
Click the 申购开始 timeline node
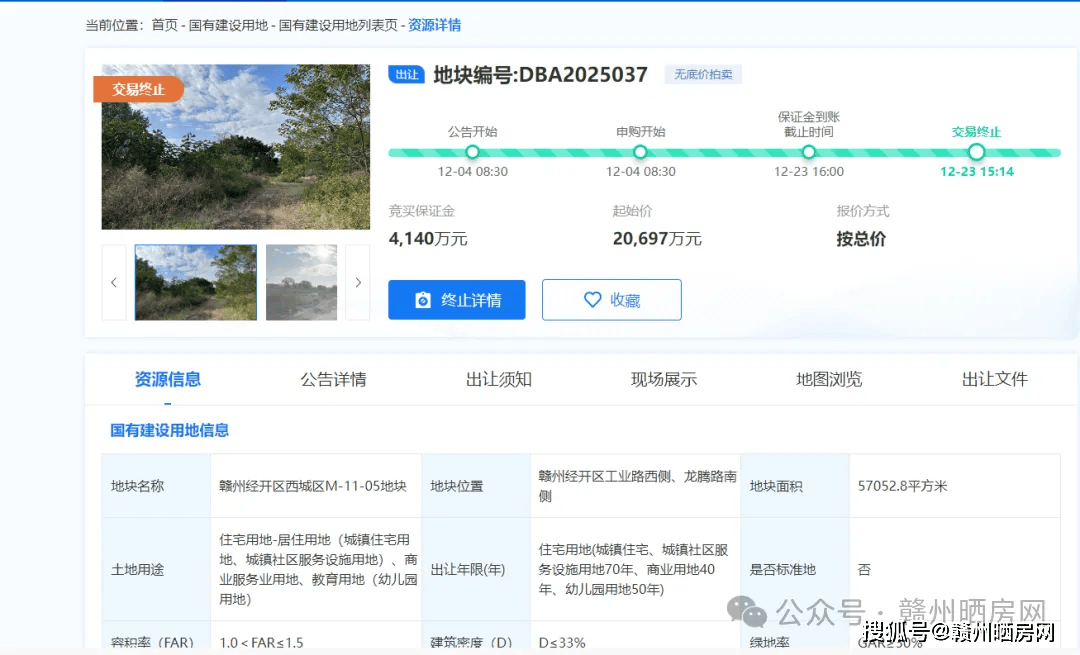click(x=641, y=152)
